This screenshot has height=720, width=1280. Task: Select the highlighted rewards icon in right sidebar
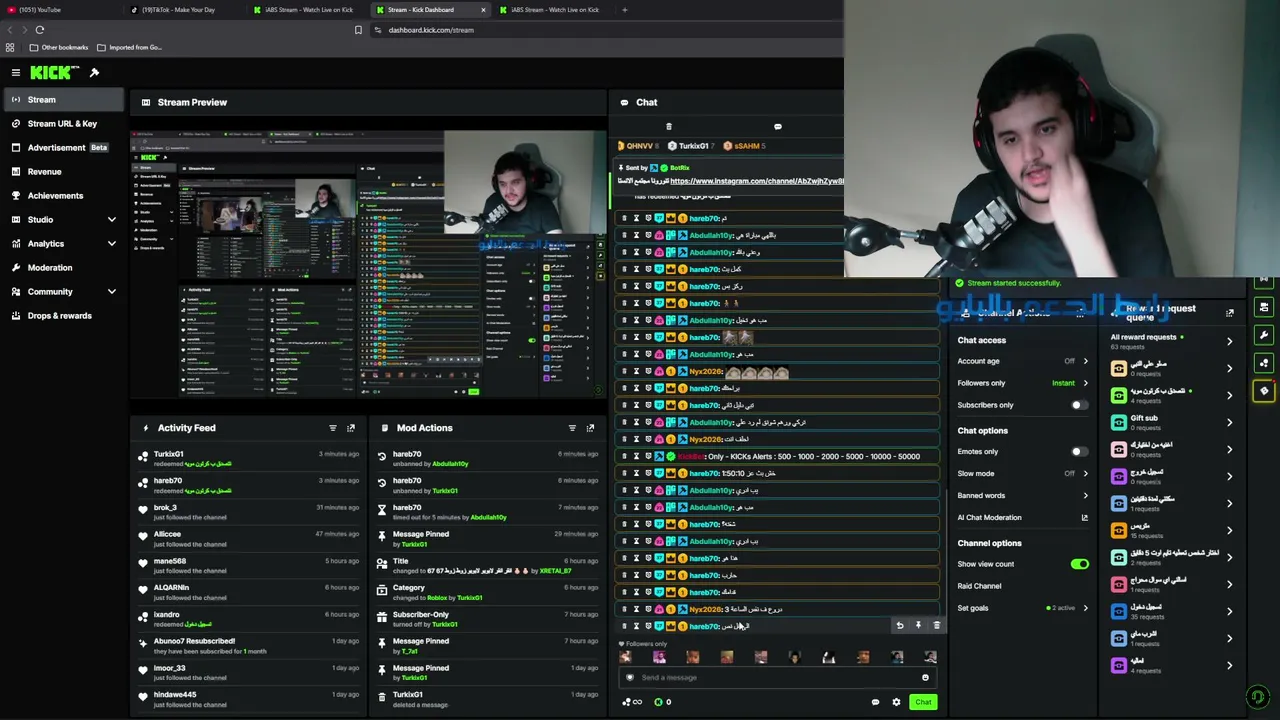[1264, 391]
